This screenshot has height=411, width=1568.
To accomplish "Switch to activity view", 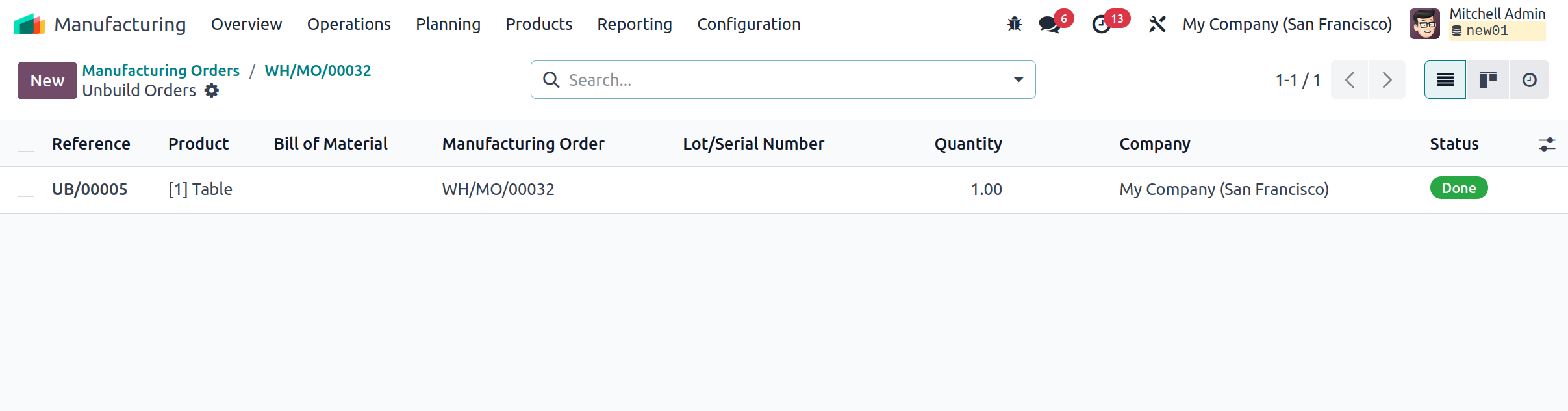I will [x=1530, y=80].
